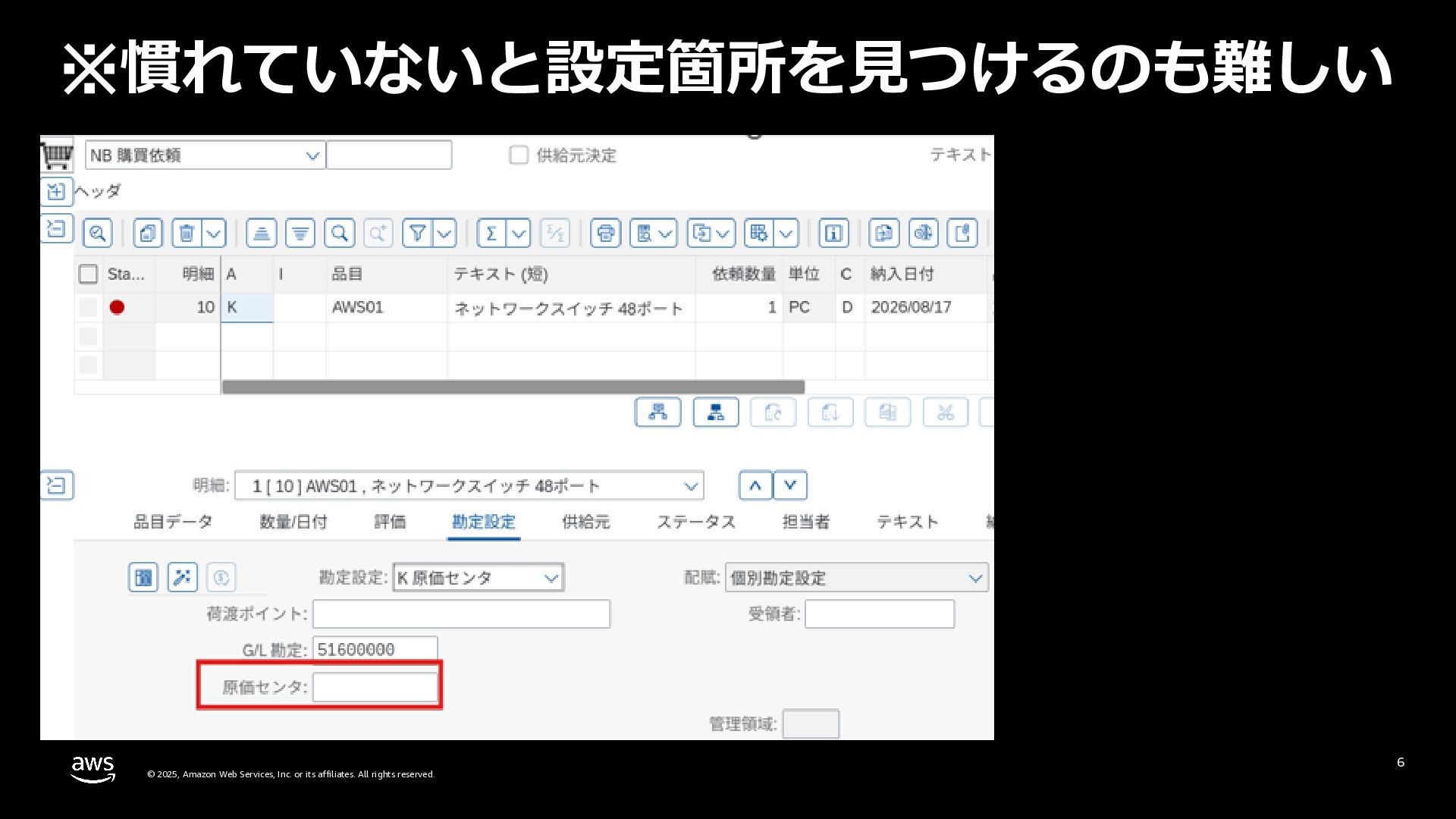Viewport: 1456px width, 819px height.
Task: Click the print icon
Action: [606, 233]
